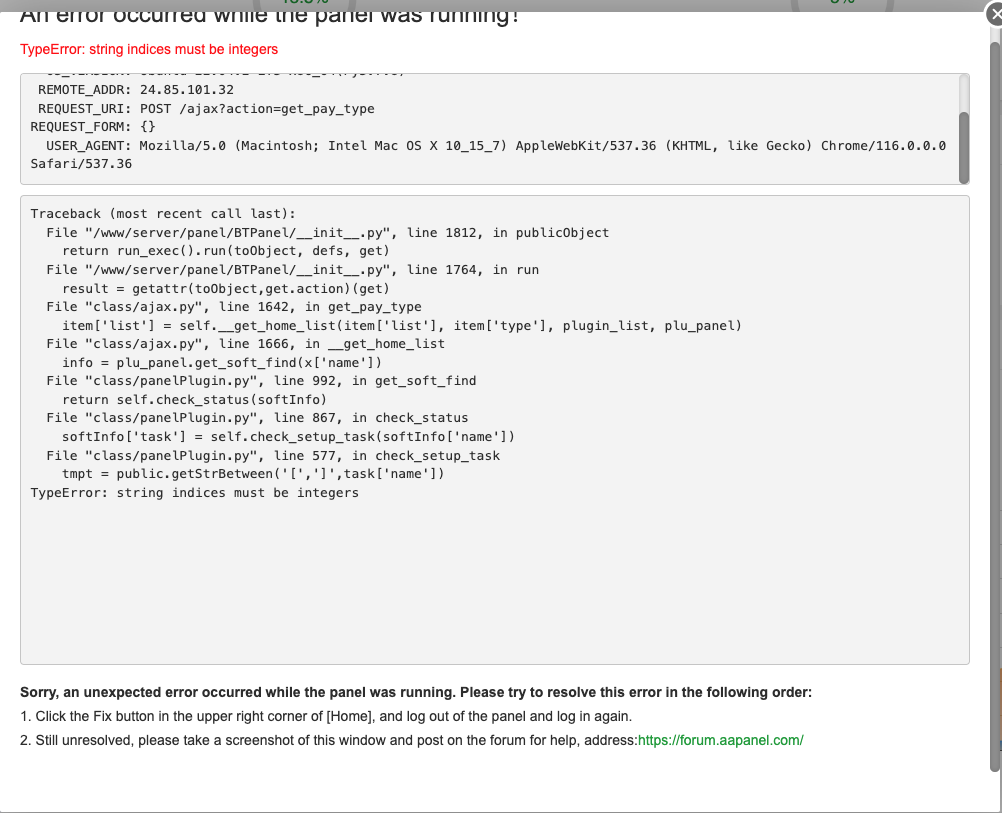Click step 1 'Click the Fix button' instruction
1002x813 pixels.
pos(326,716)
